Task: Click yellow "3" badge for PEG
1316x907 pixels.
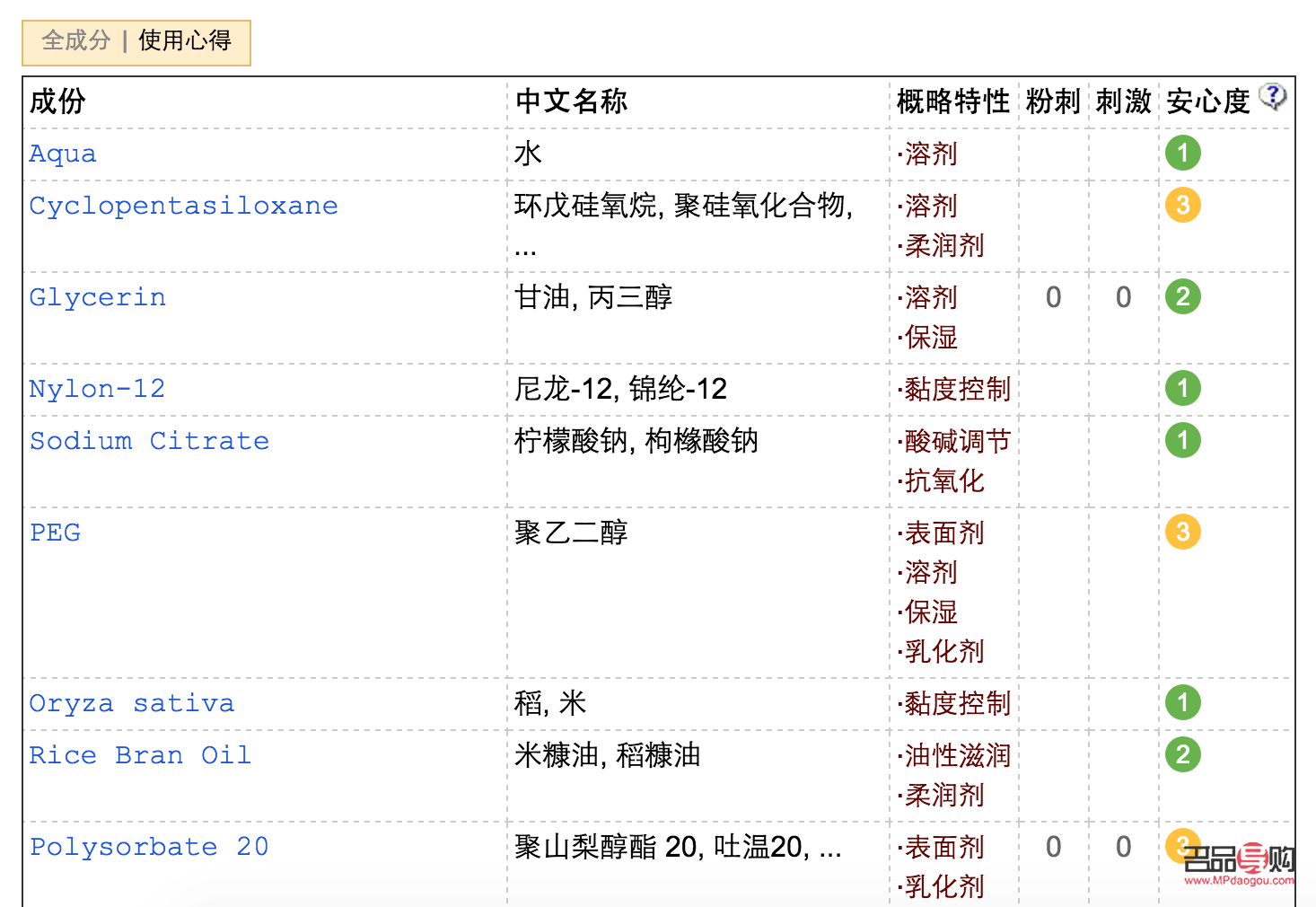Action: pos(1182,532)
